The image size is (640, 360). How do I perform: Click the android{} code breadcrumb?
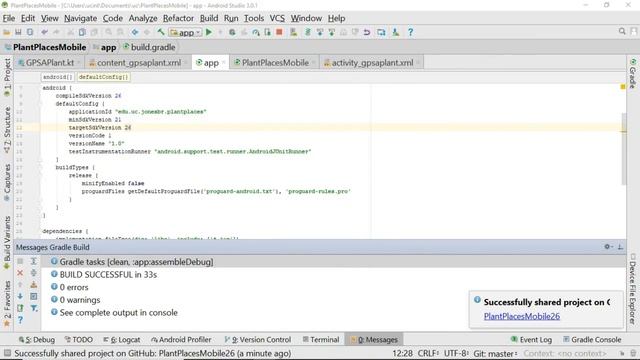click(x=58, y=77)
